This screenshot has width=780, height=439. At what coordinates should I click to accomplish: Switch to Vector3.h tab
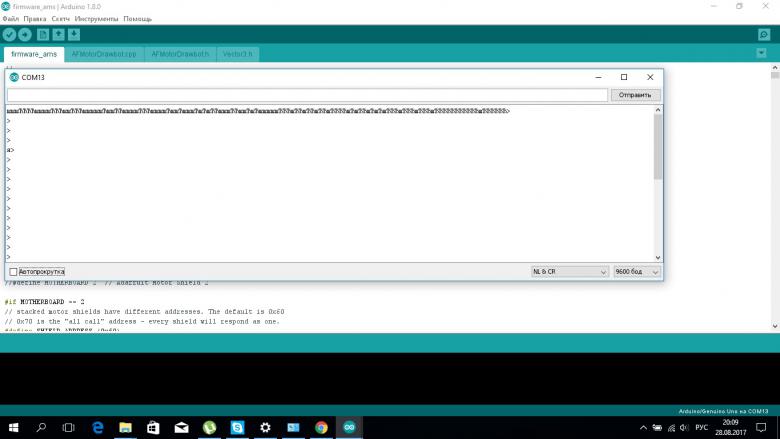pos(237,54)
